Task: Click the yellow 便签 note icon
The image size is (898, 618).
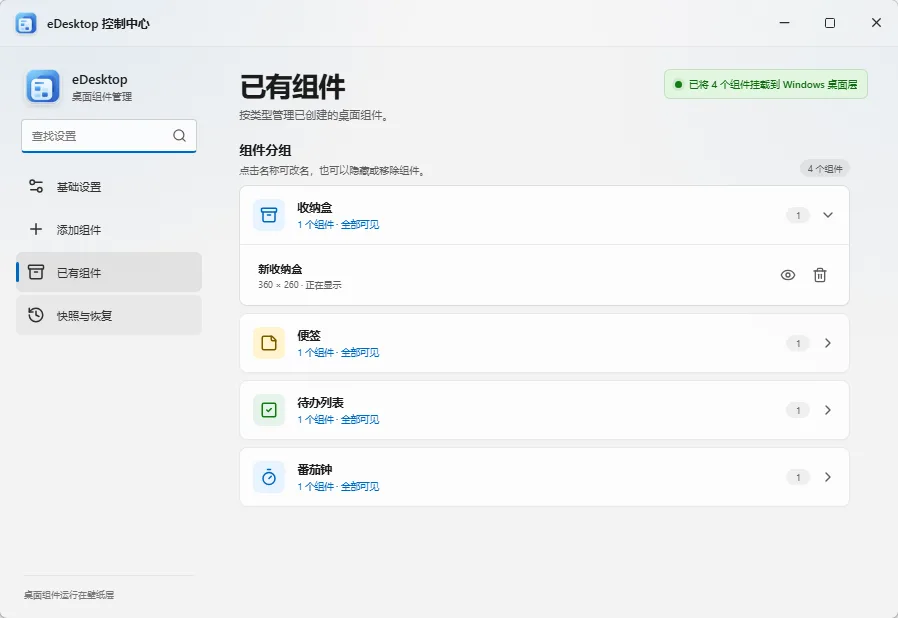Action: pyautogui.click(x=269, y=343)
